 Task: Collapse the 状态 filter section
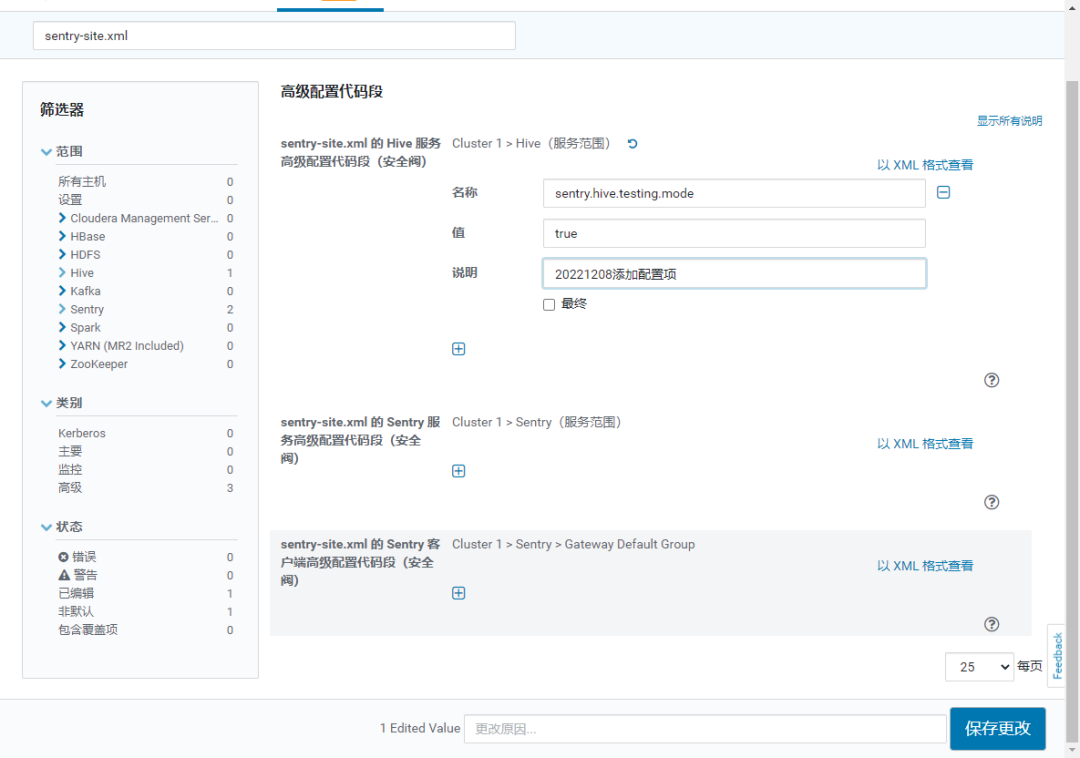(46, 527)
